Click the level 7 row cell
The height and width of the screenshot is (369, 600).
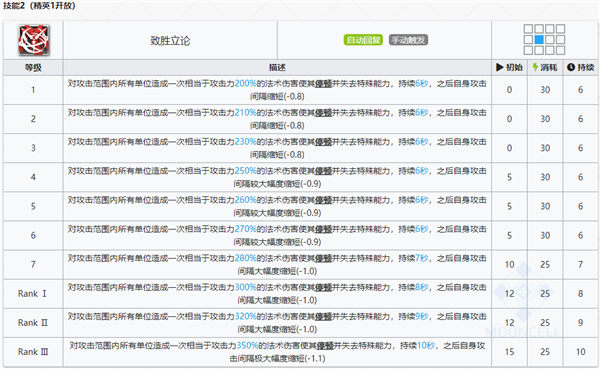coord(33,265)
